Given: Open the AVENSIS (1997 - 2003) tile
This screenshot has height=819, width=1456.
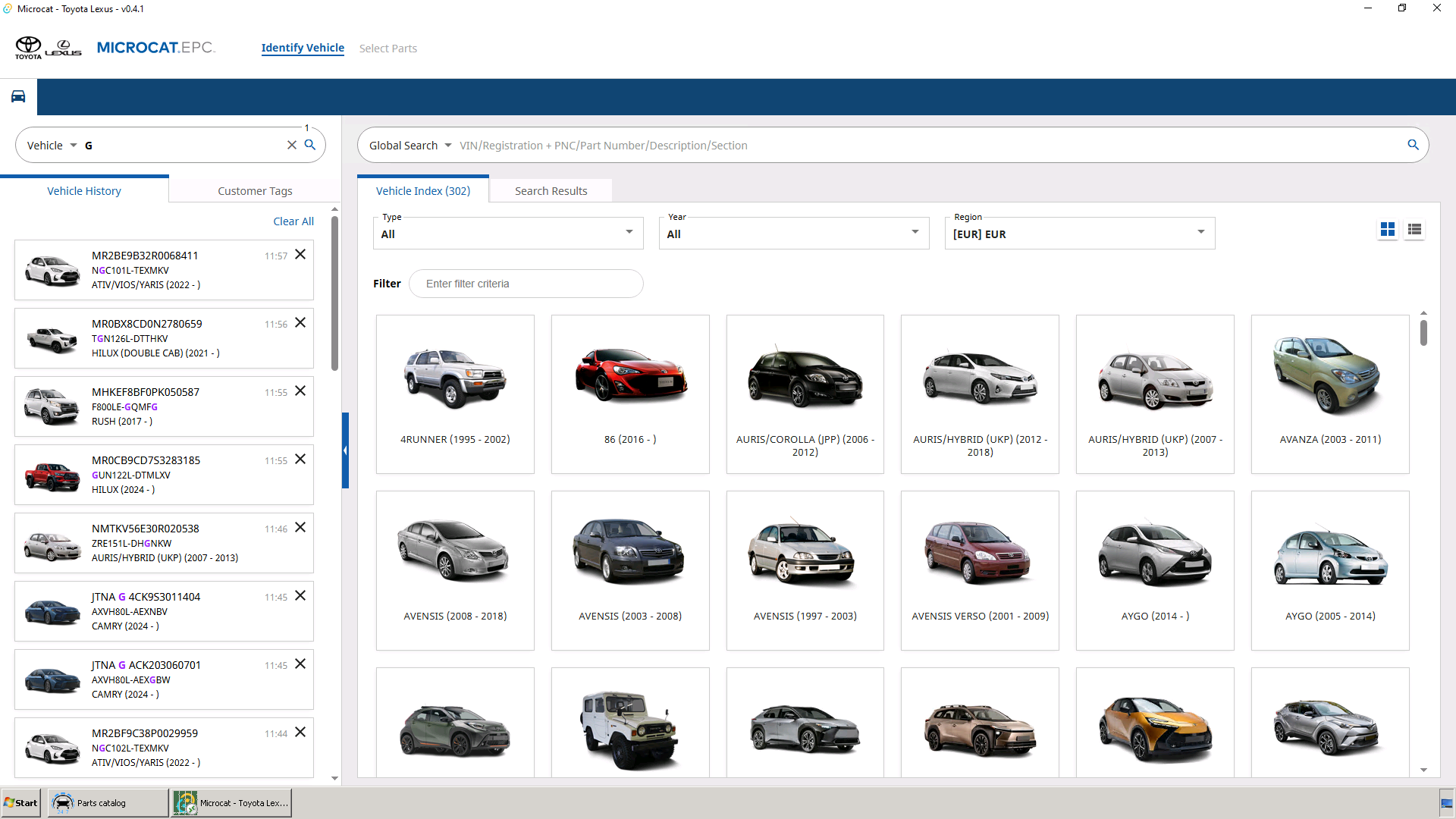Looking at the screenshot, I should (x=805, y=570).
